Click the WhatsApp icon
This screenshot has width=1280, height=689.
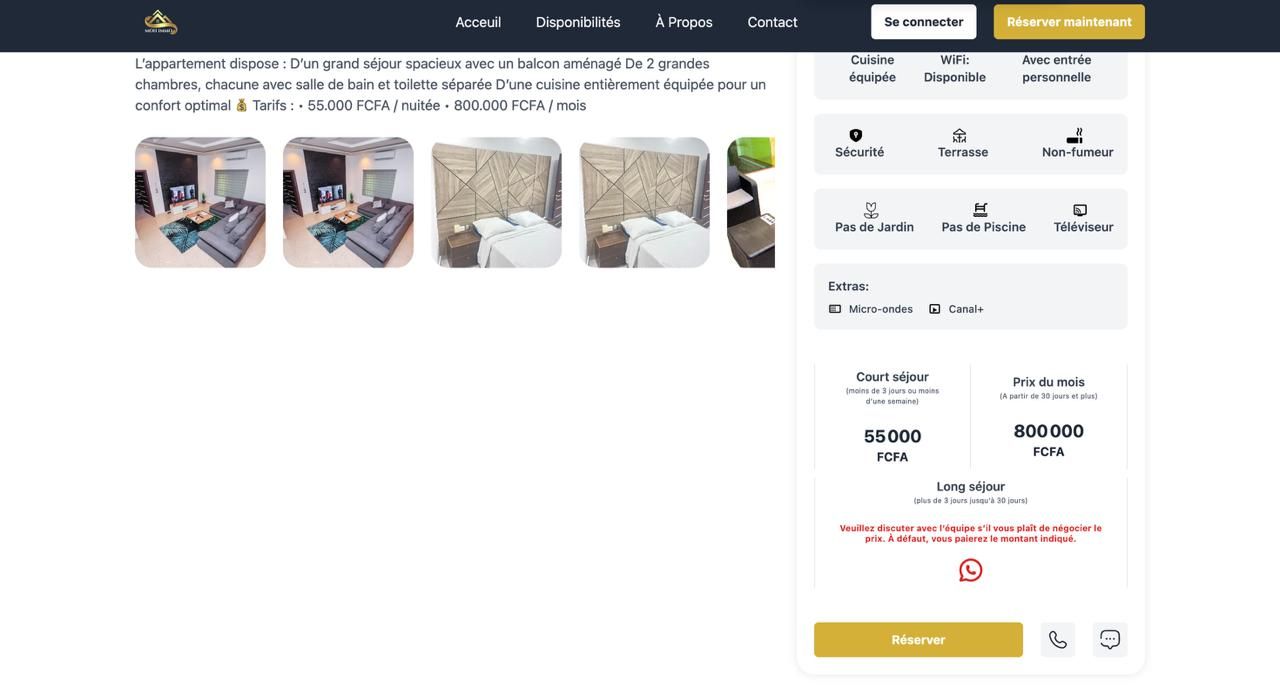(x=970, y=570)
